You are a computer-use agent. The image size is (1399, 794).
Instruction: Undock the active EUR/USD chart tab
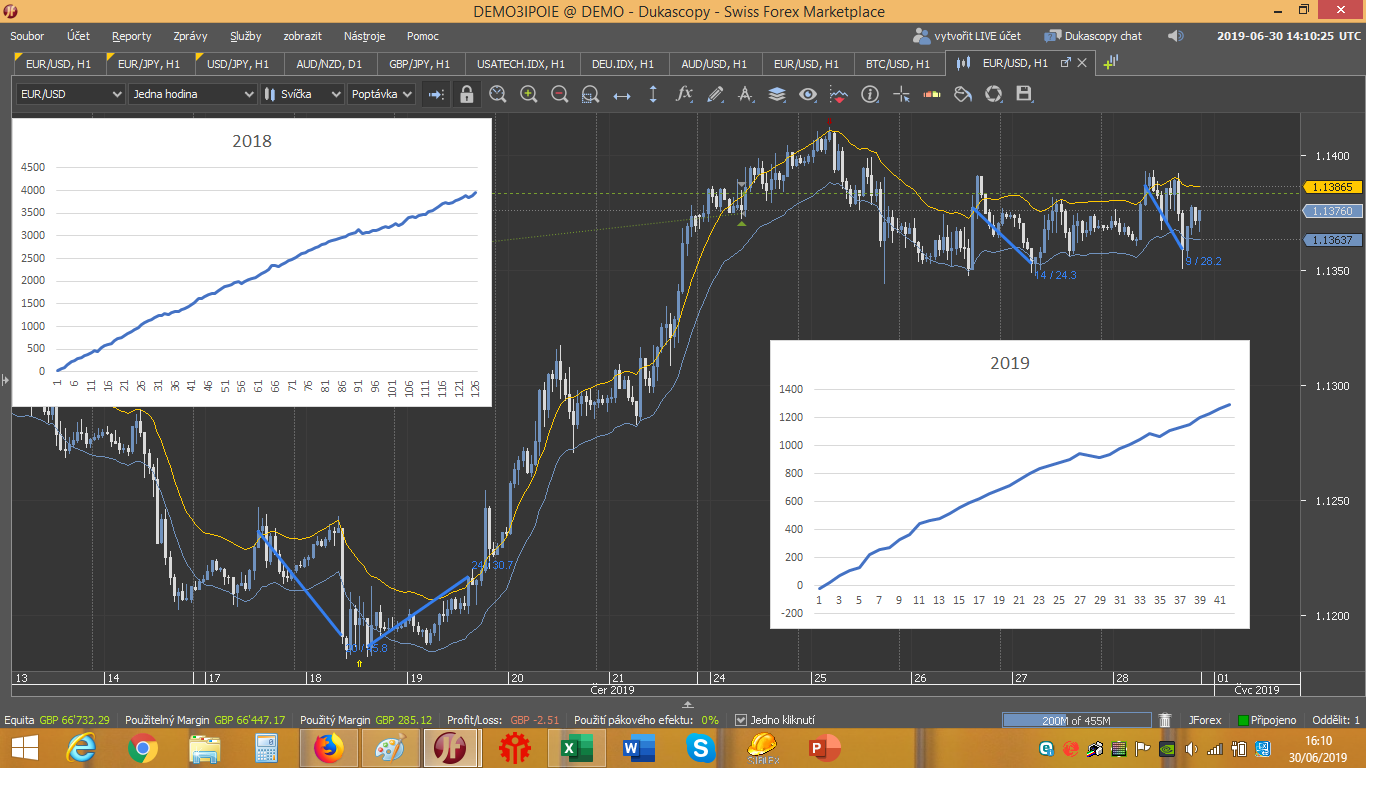[1065, 62]
